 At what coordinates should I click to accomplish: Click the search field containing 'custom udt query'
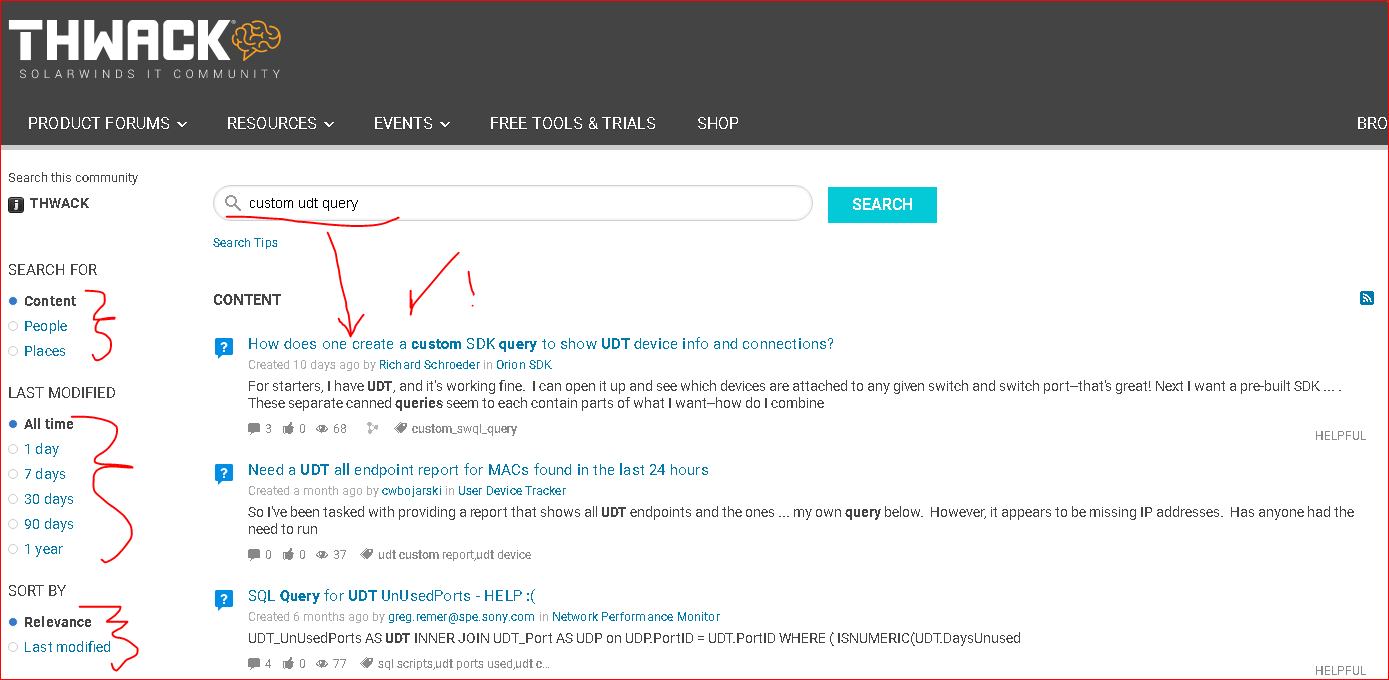[513, 203]
